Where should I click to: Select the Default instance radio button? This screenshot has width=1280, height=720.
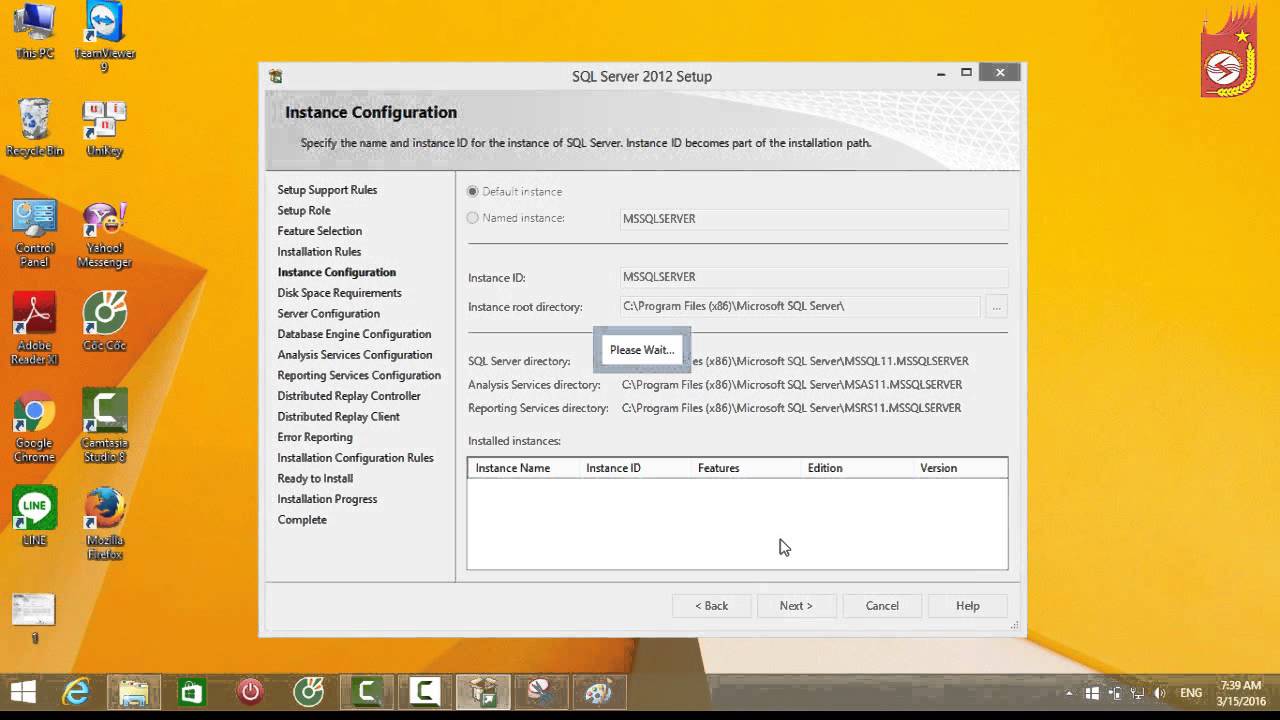tap(473, 191)
